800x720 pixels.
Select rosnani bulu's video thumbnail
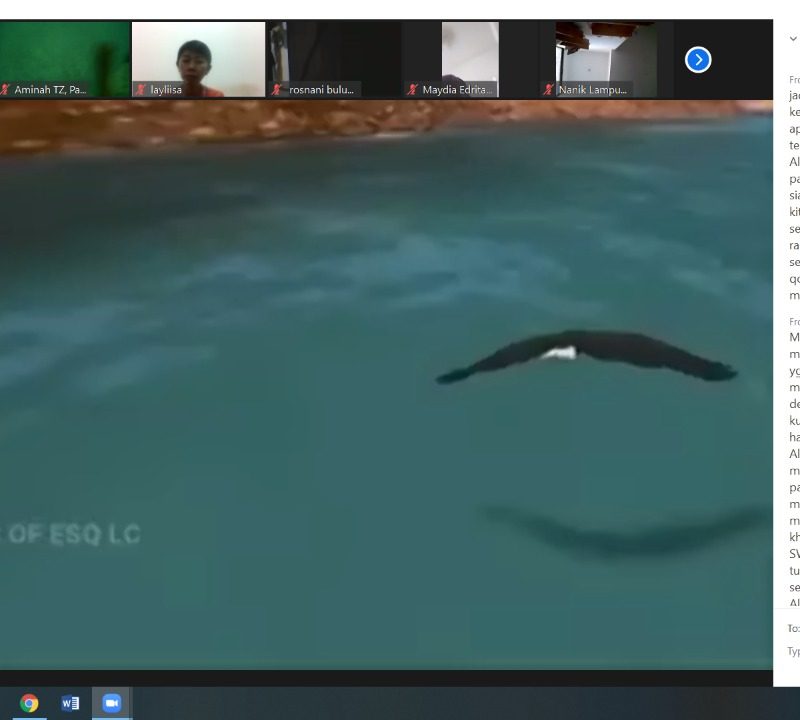coord(335,55)
